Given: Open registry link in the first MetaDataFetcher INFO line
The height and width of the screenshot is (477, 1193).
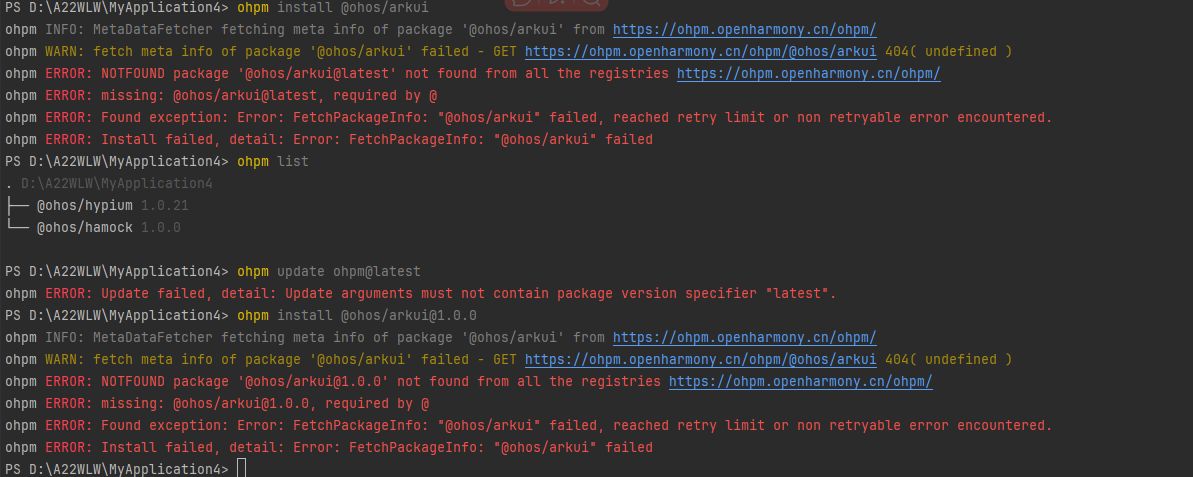Looking at the screenshot, I should (x=744, y=30).
